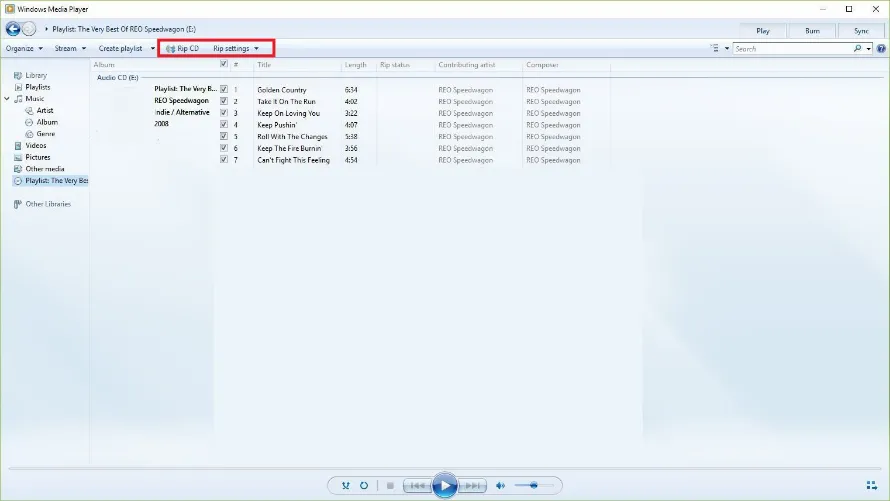Select Playlists in the navigation pane
The image size is (890, 501).
tap(37, 87)
